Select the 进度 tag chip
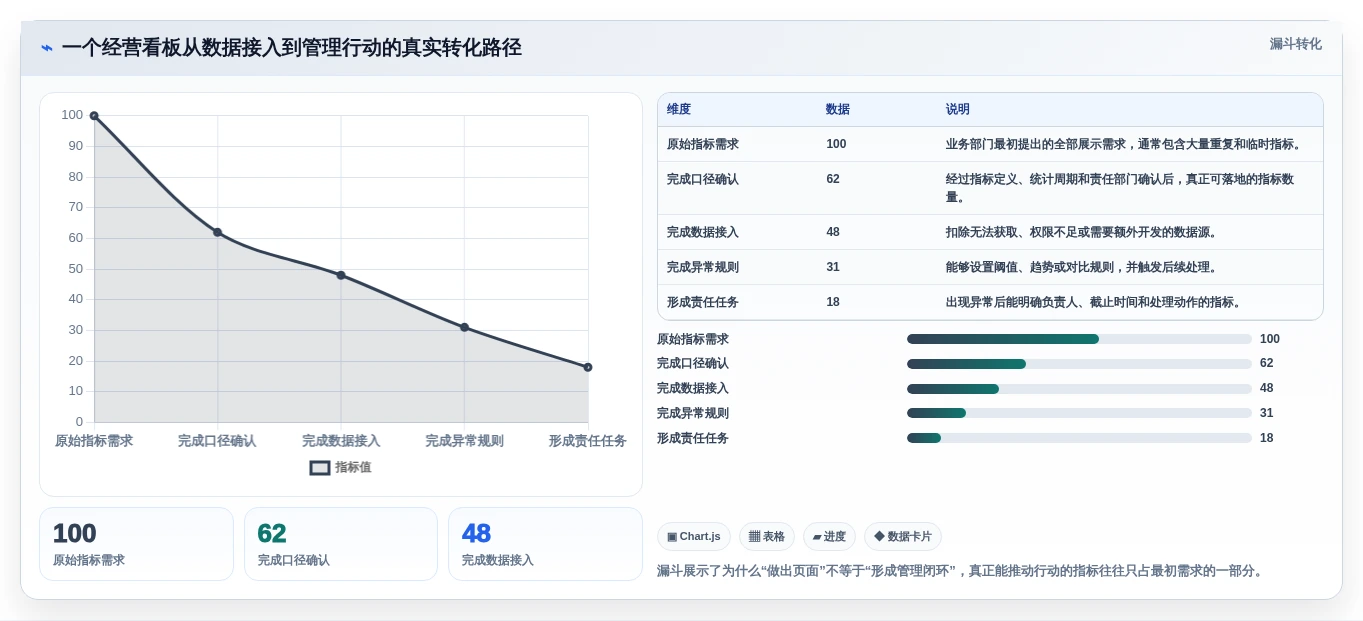This screenshot has height=621, width=1363. (829, 537)
